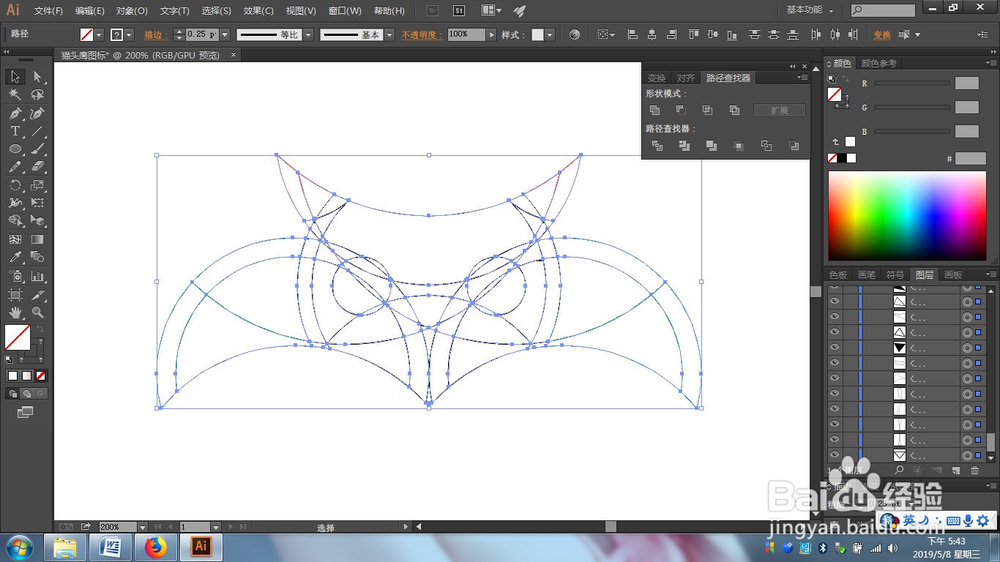Expand the opacity slider arrow

(x=491, y=35)
